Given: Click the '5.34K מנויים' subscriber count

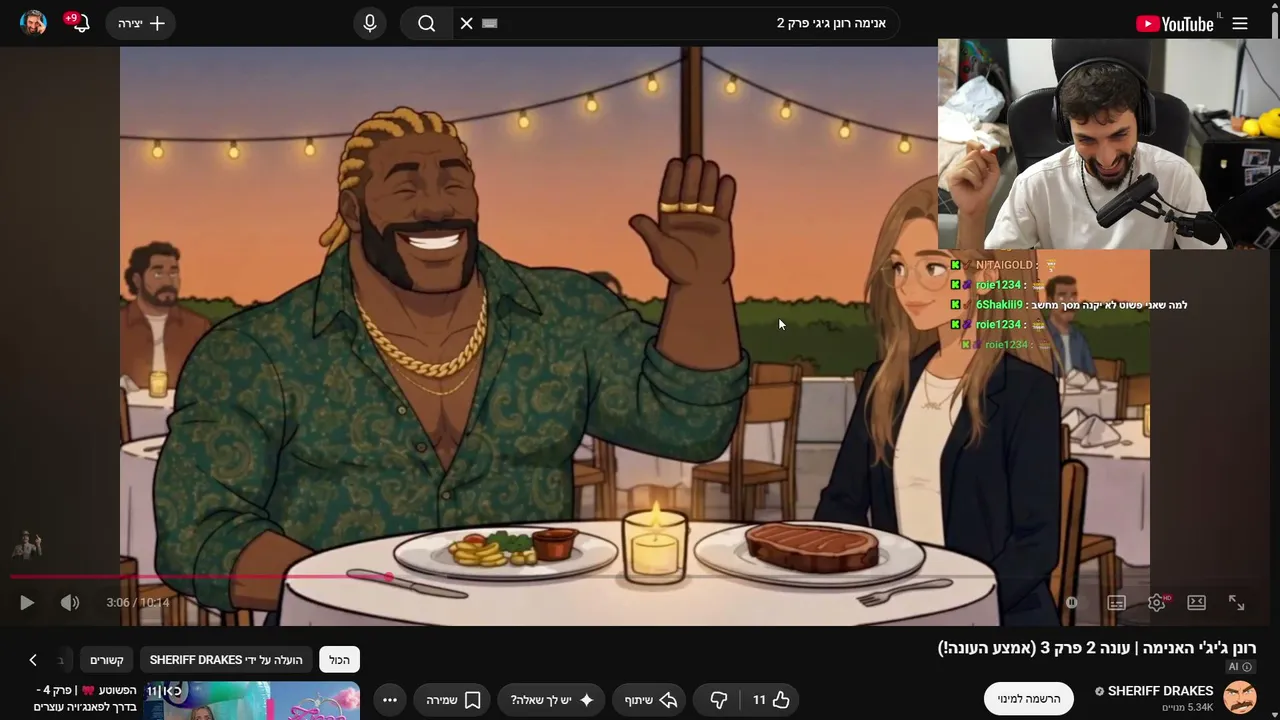Looking at the screenshot, I should [1186, 708].
